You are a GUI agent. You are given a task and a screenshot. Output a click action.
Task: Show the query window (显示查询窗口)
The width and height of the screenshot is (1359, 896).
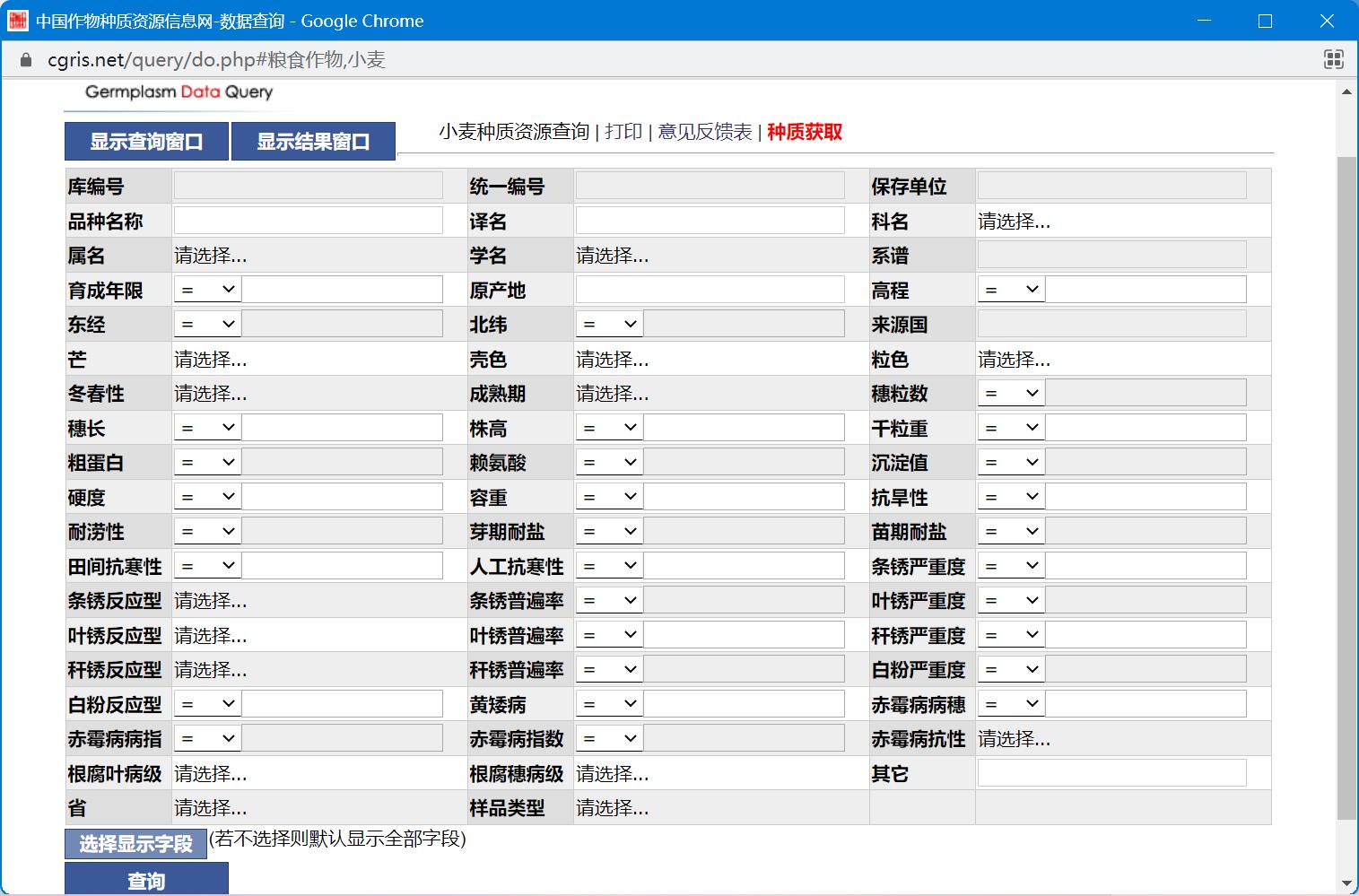146,142
